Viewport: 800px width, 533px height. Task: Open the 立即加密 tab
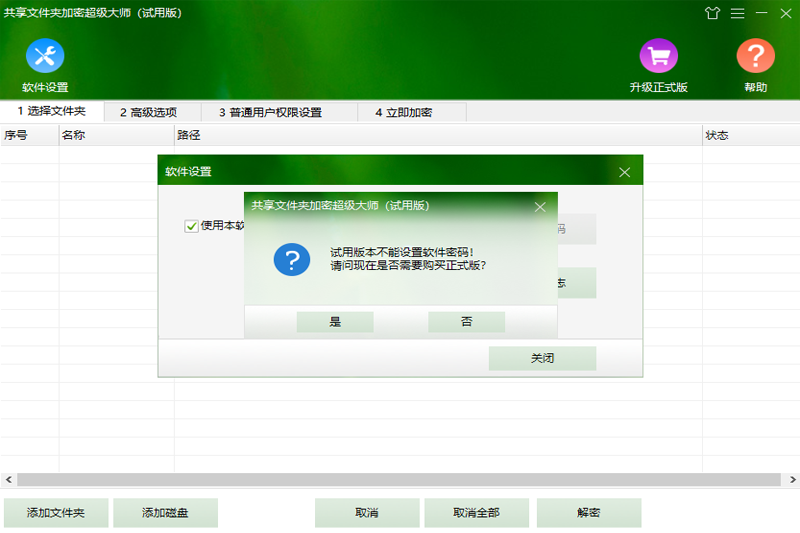pyautogui.click(x=404, y=112)
